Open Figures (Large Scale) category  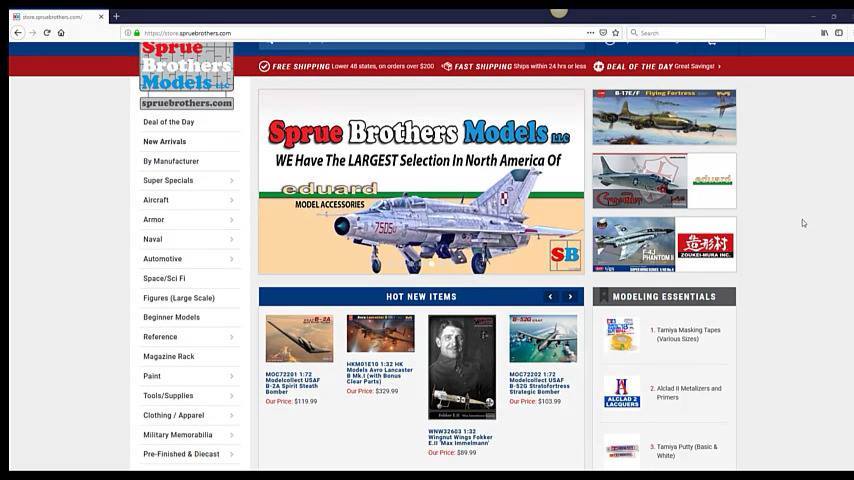pyautogui.click(x=179, y=298)
